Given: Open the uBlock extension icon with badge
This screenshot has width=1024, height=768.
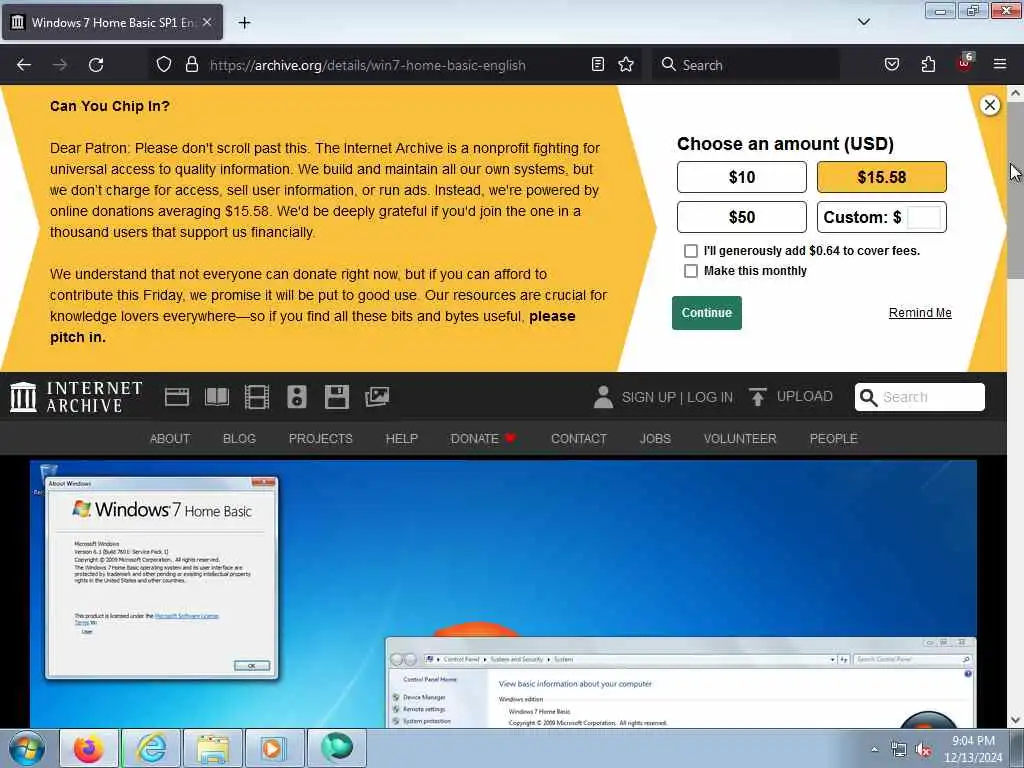Looking at the screenshot, I should tap(964, 63).
